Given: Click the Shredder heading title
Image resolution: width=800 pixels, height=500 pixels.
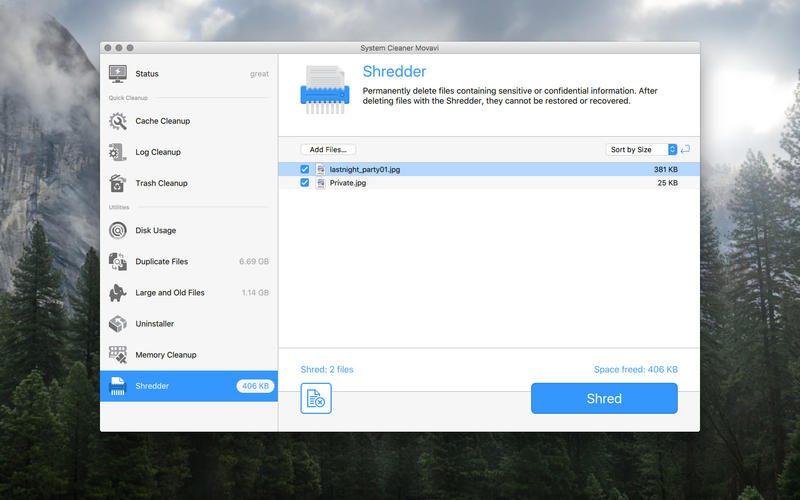Looking at the screenshot, I should 394,71.
